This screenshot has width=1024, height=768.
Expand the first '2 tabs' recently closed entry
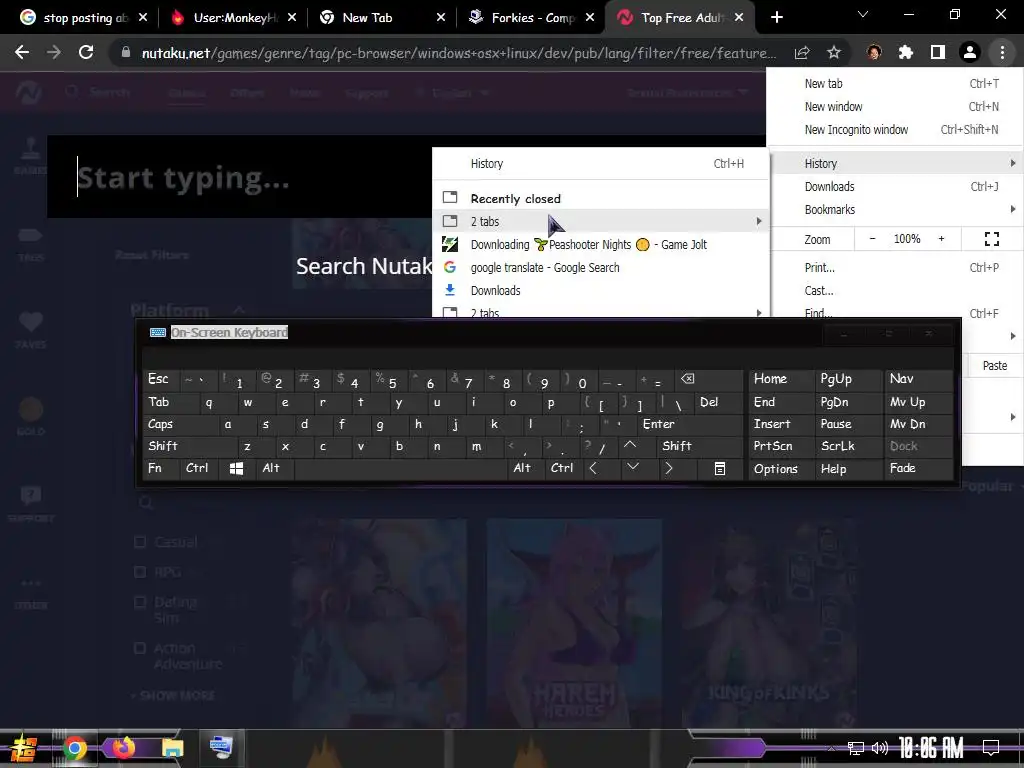coord(601,221)
